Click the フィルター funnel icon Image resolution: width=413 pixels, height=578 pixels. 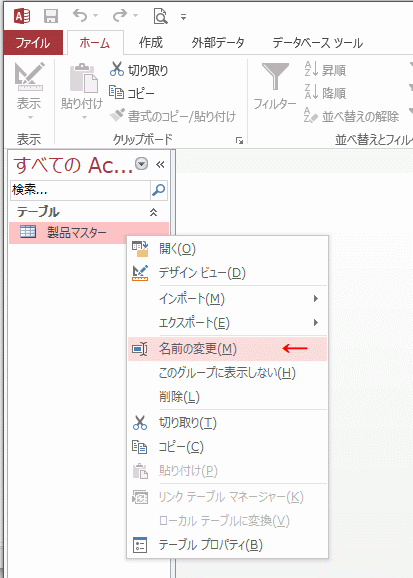[275, 76]
